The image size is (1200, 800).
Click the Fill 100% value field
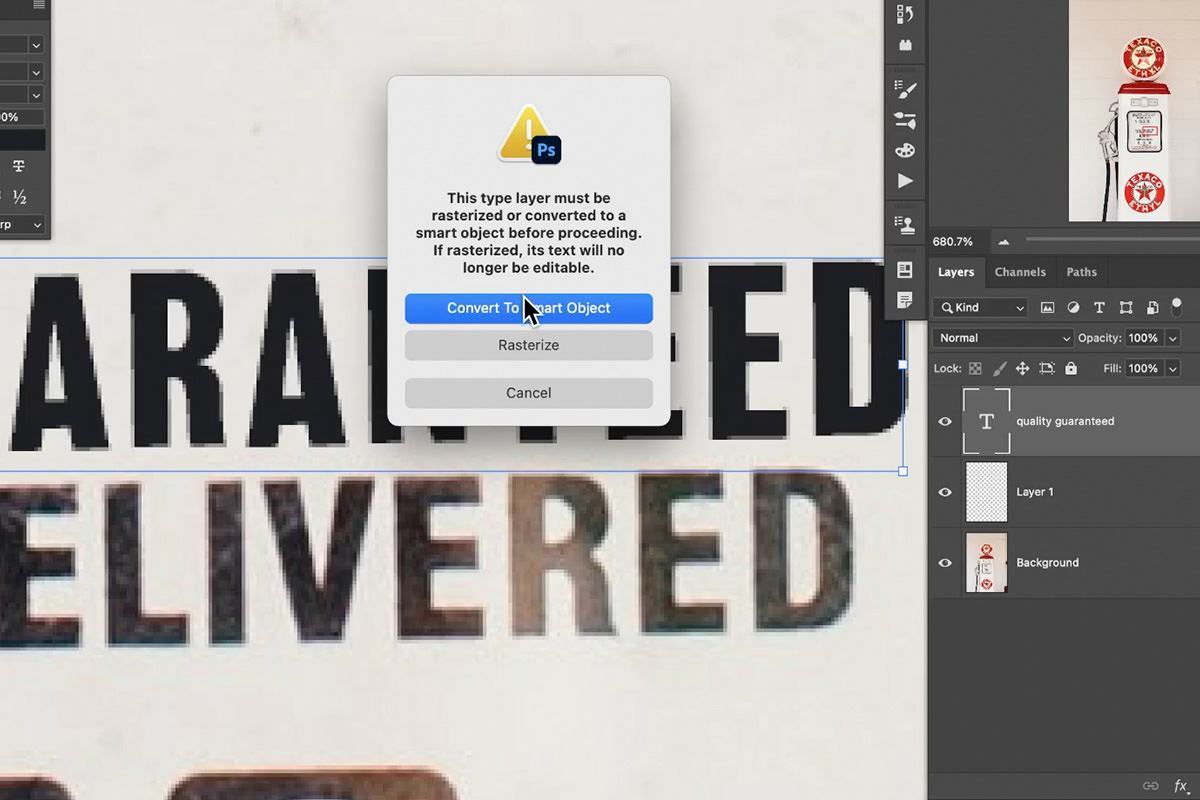tap(1143, 369)
